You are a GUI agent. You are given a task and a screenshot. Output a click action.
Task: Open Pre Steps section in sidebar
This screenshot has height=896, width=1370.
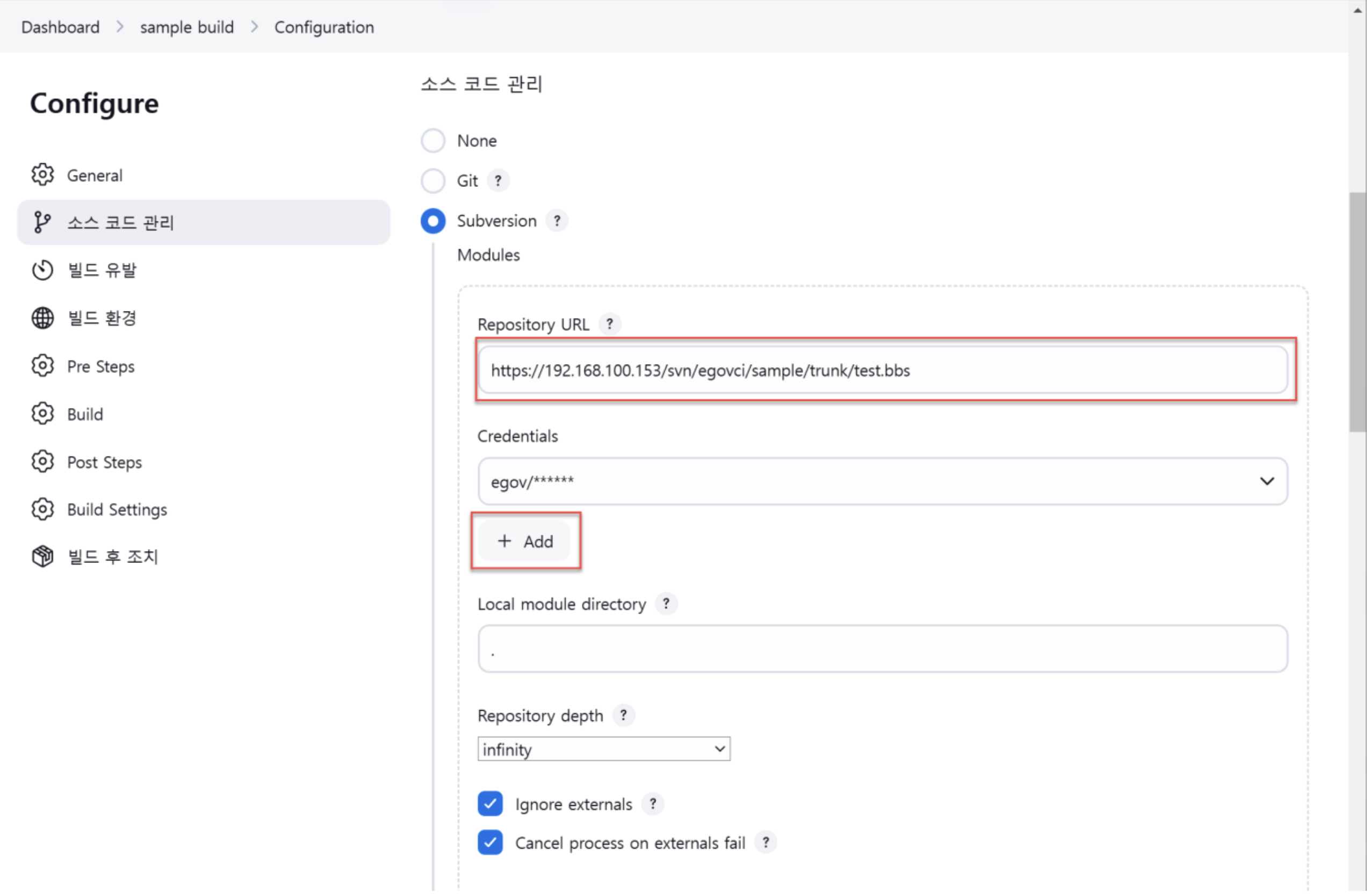(x=101, y=367)
